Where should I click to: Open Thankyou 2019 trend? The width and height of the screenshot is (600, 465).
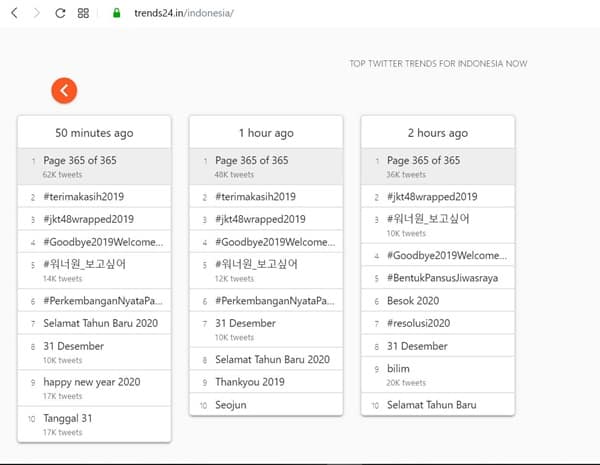click(x=249, y=382)
